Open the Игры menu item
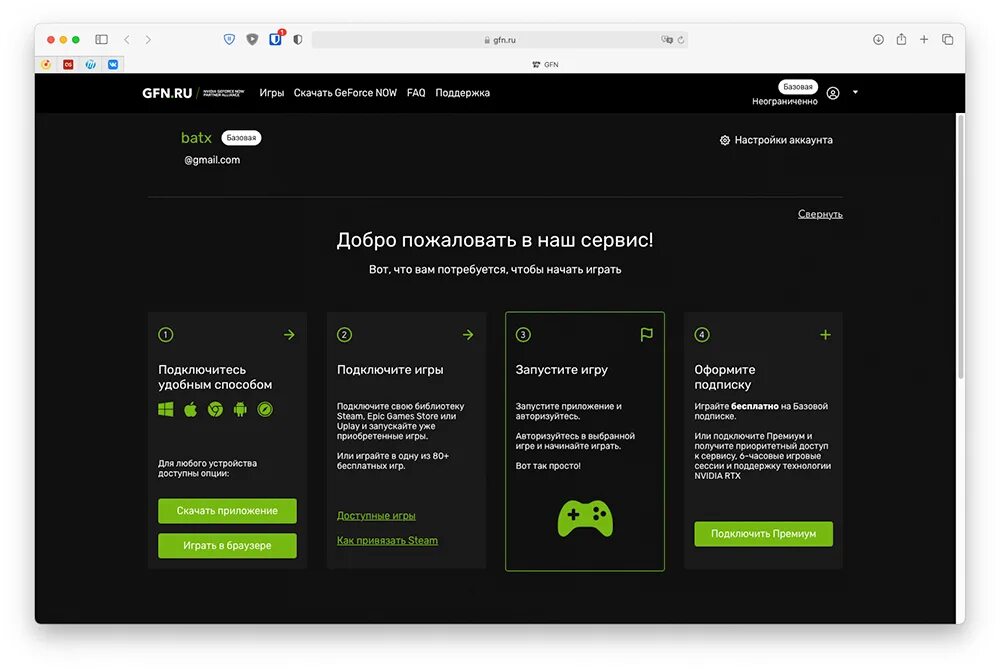Screen dimensions: 1000x670 tap(272, 93)
